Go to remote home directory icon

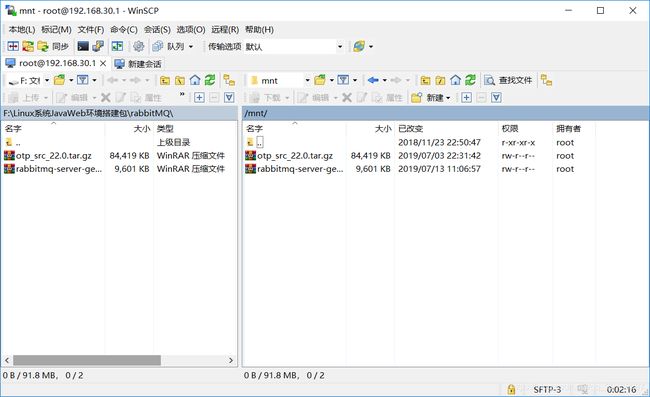point(455,80)
